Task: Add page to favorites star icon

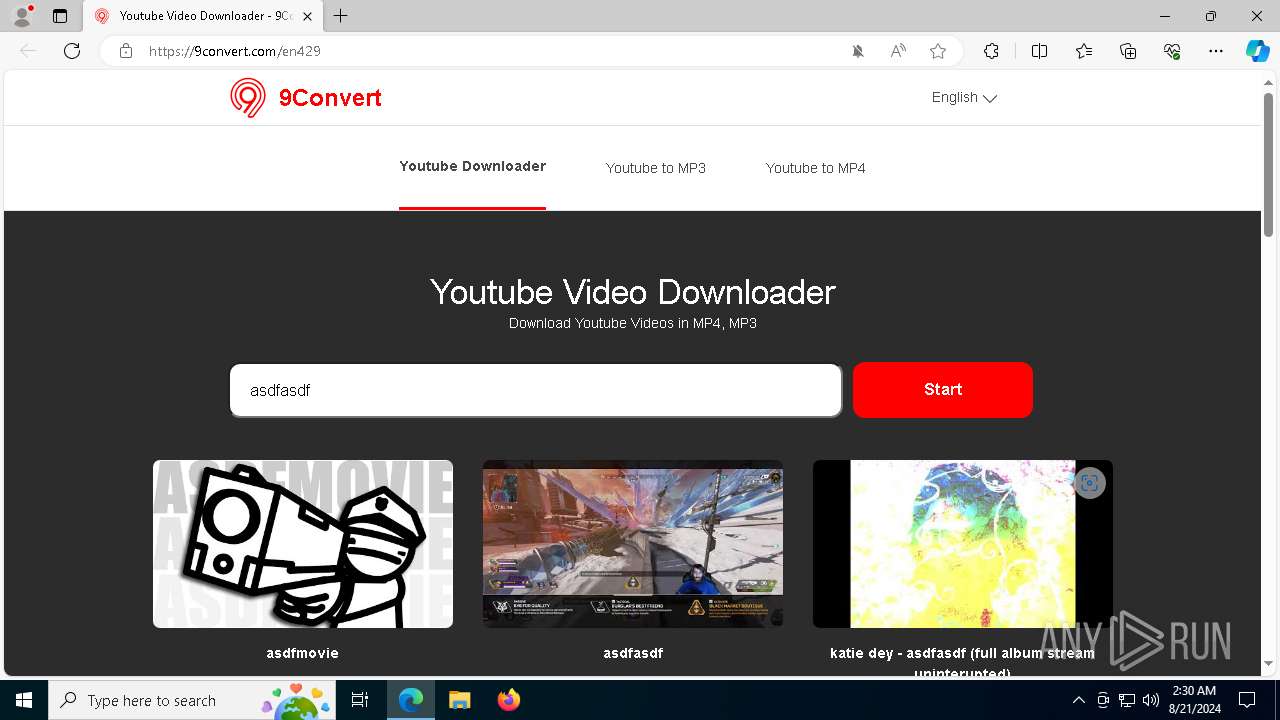Action: coord(938,51)
